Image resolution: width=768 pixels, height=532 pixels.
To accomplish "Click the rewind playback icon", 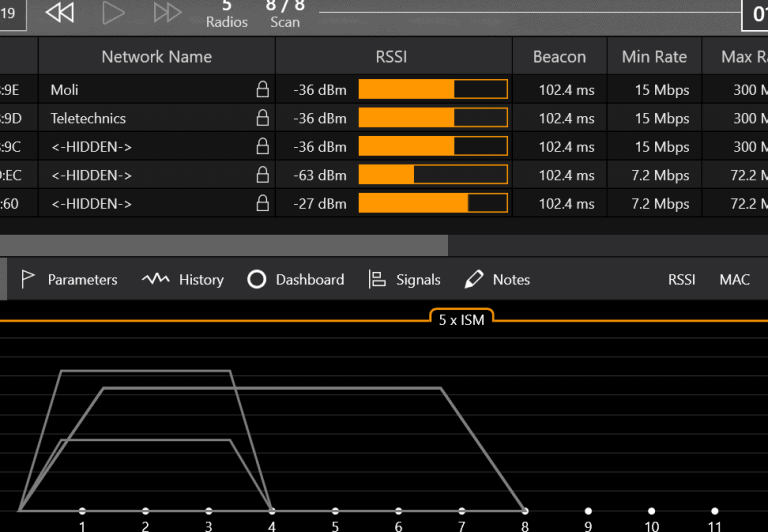I will tap(60, 13).
